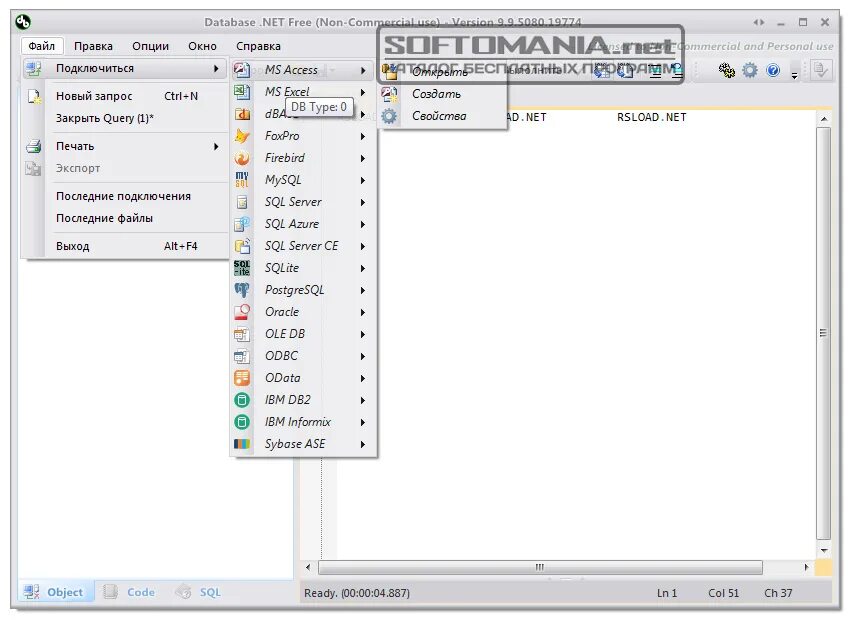Screen dimensions: 850x620
Task: Click the MS Excel icon
Action: [242, 92]
